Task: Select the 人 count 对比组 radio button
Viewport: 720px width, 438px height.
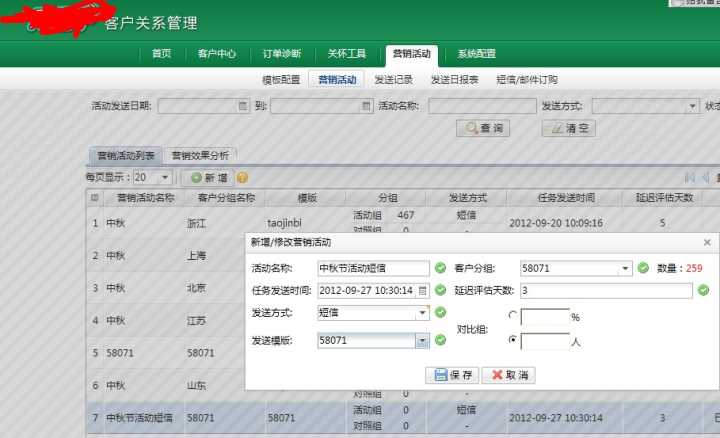Action: [513, 340]
